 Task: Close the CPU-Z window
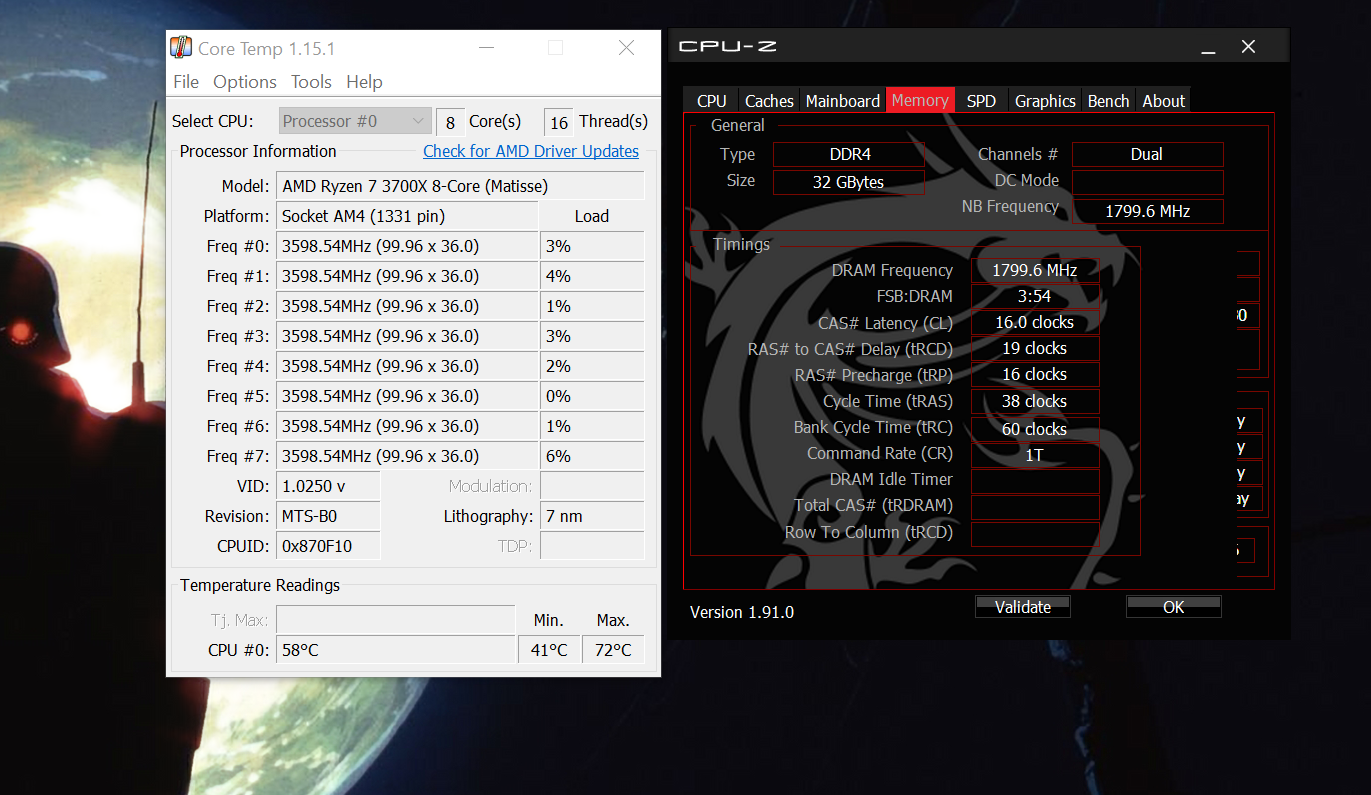1248,47
